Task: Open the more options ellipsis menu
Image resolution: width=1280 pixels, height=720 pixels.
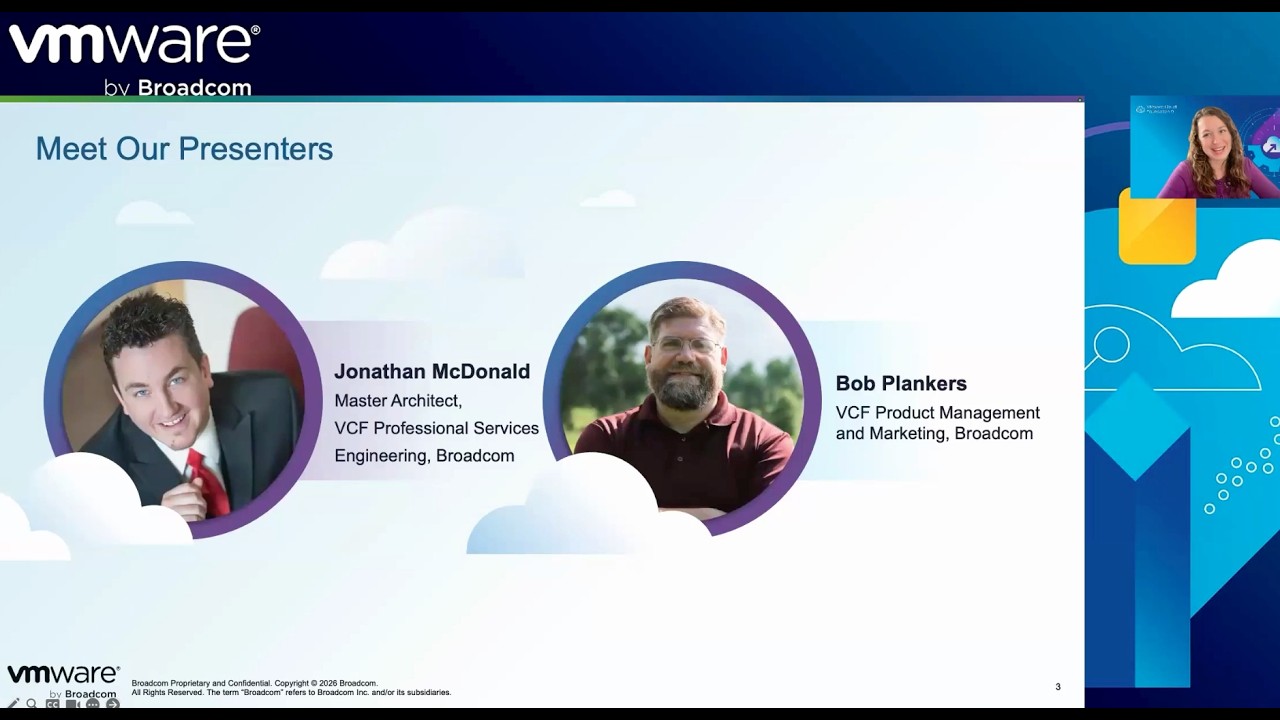Action: [x=92, y=704]
